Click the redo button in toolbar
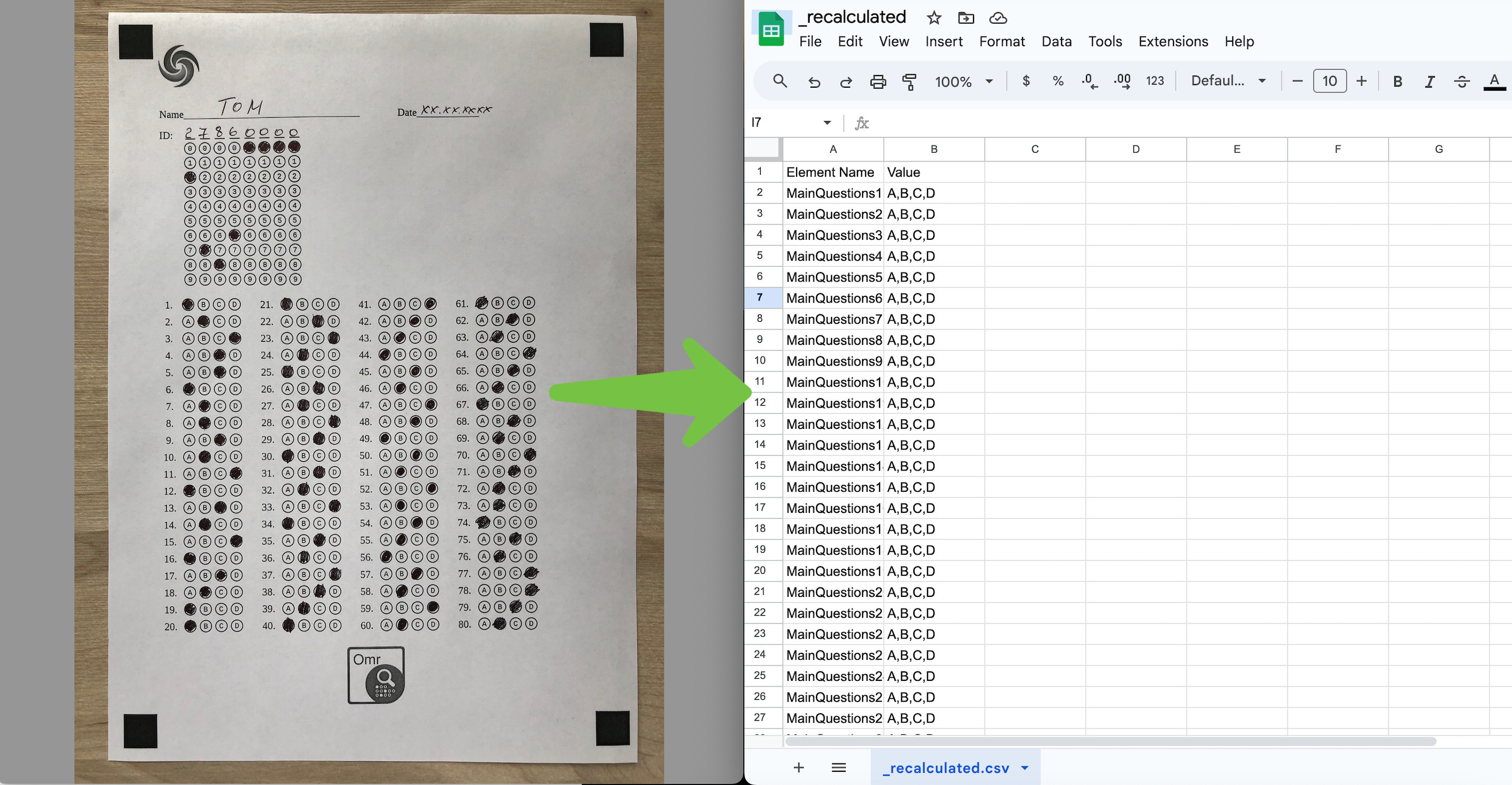 click(x=844, y=80)
